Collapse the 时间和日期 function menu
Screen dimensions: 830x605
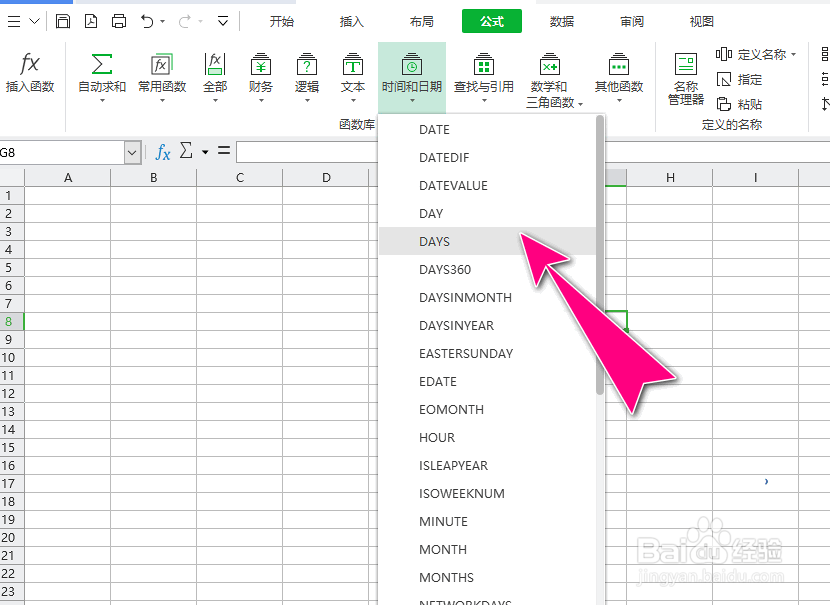[412, 77]
